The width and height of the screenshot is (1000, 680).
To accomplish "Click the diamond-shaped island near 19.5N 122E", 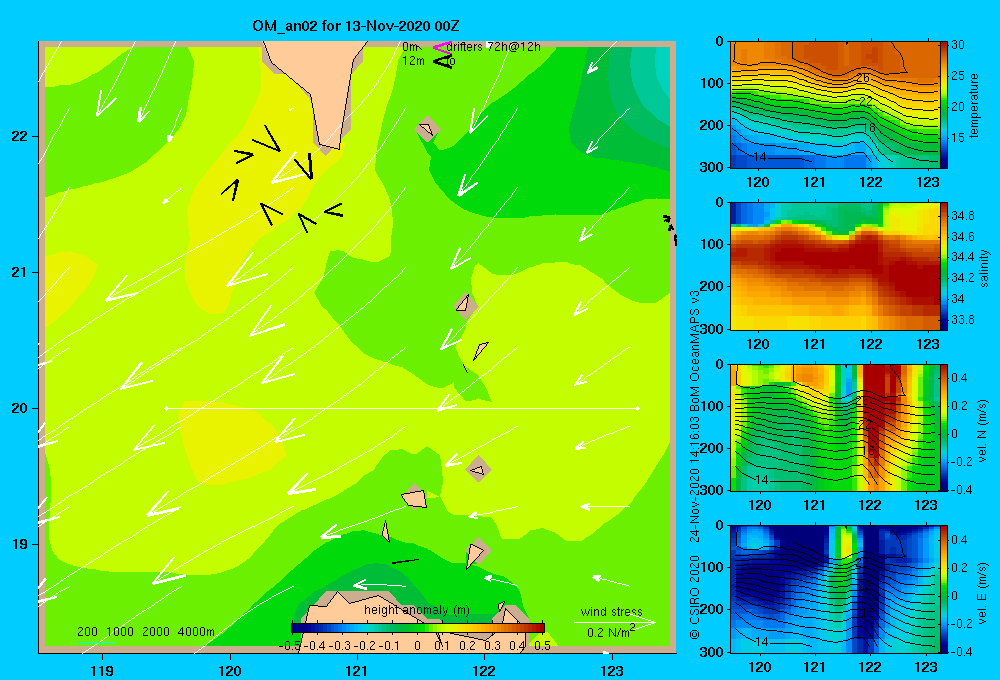I will pos(478,469).
